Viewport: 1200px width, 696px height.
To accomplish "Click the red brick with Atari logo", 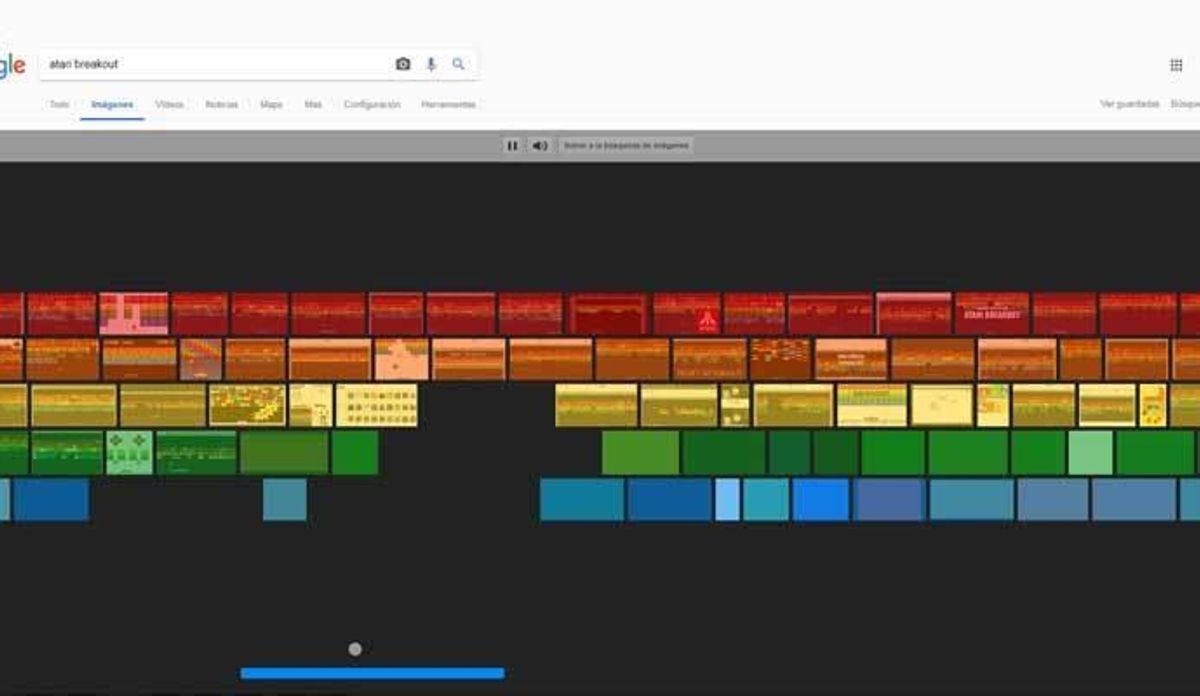I will click(687, 313).
